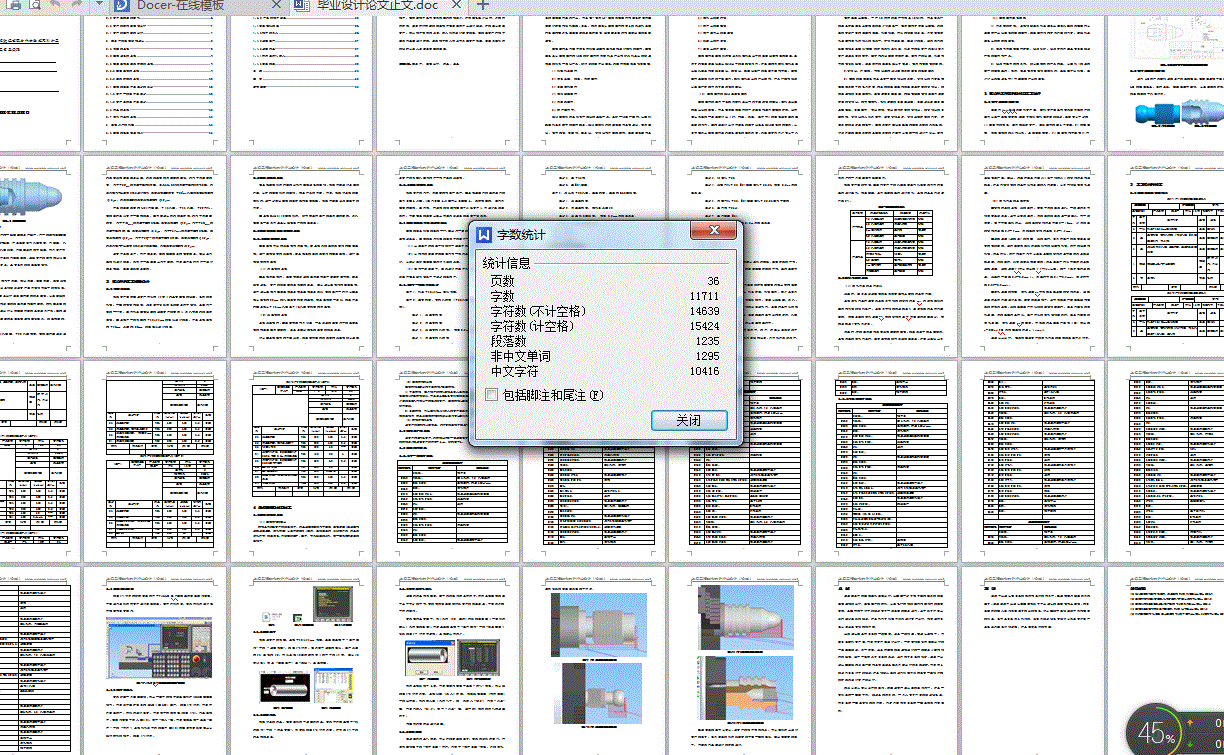Click the value 10416

point(704,371)
